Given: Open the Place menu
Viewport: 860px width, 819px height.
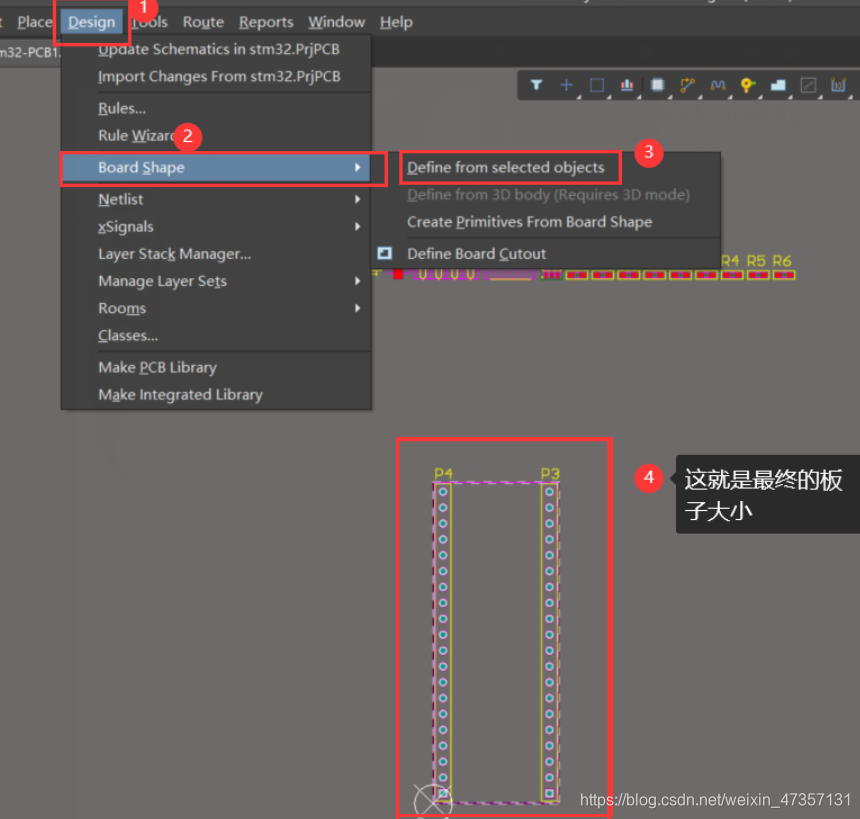Looking at the screenshot, I should tap(35, 22).
